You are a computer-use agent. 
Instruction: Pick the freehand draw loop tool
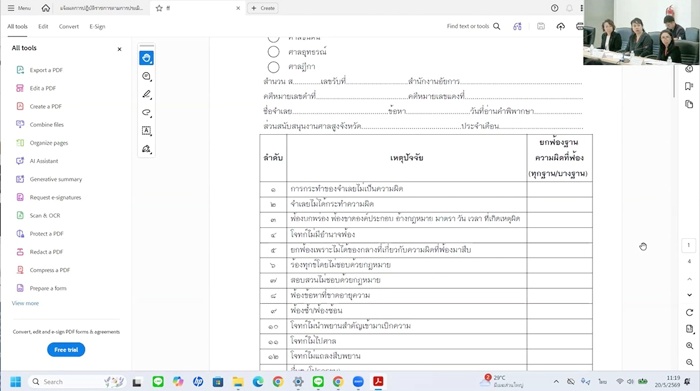[146, 112]
